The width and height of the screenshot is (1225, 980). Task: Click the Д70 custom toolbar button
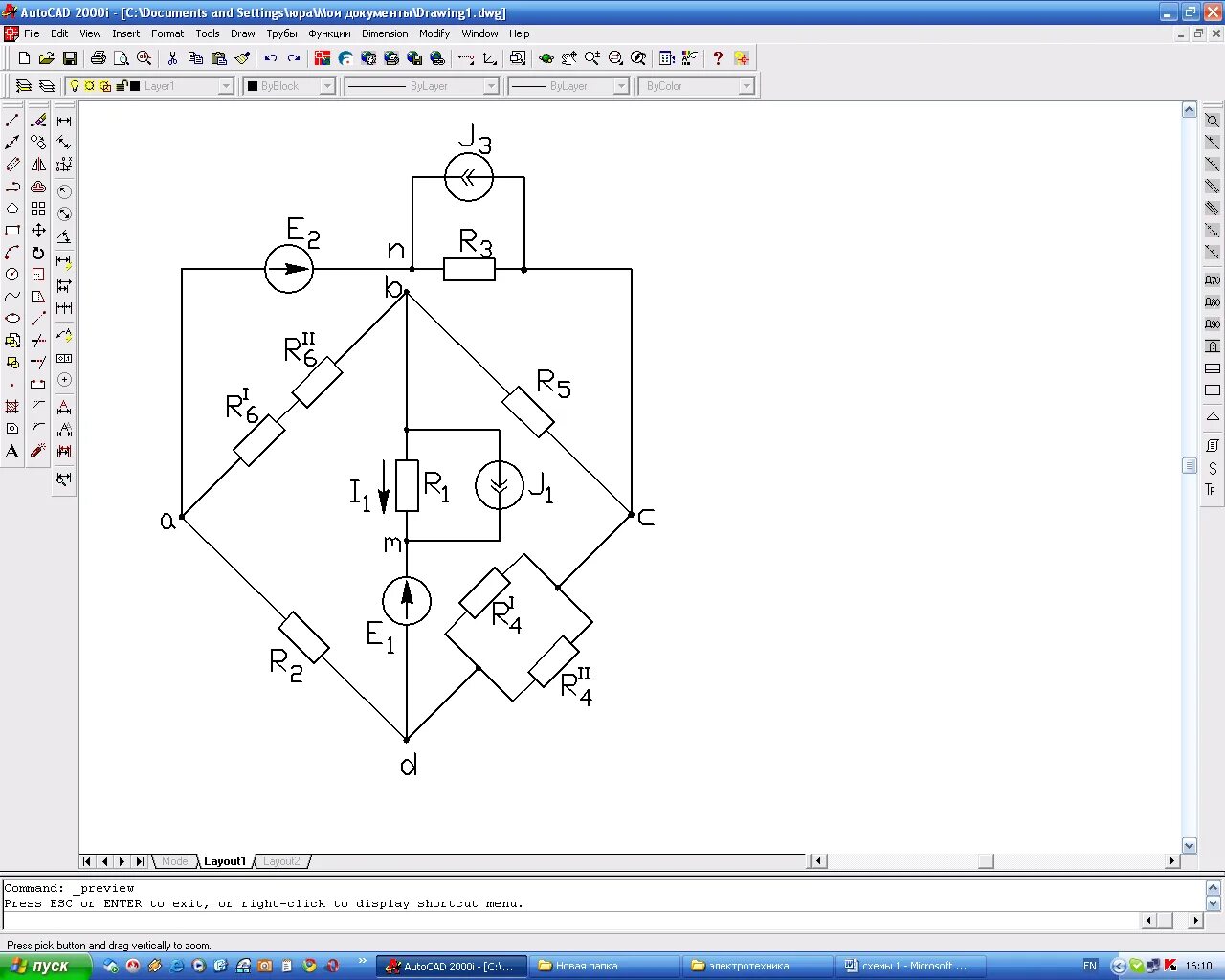tap(1213, 280)
